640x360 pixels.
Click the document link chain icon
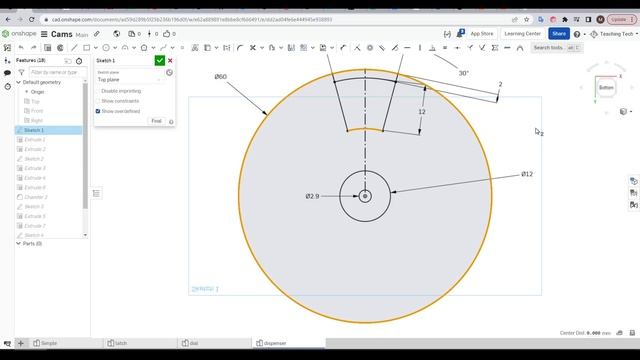(97, 34)
